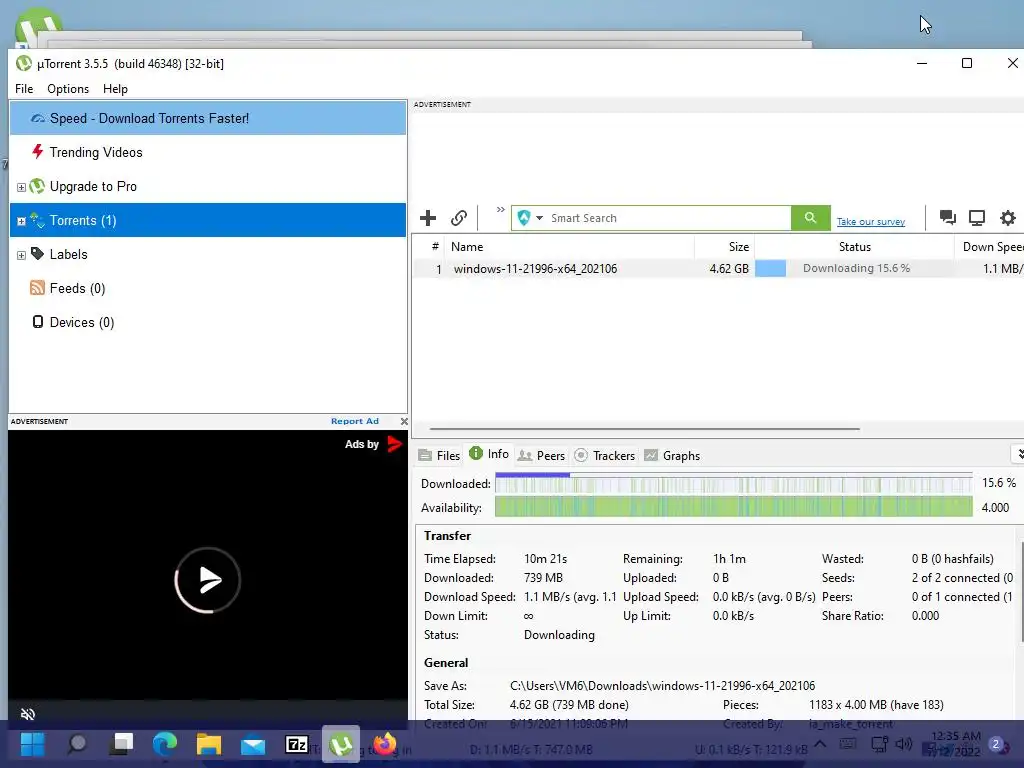Click the remote monitor toolbar icon
Screen dimensions: 1024x768
click(977, 217)
